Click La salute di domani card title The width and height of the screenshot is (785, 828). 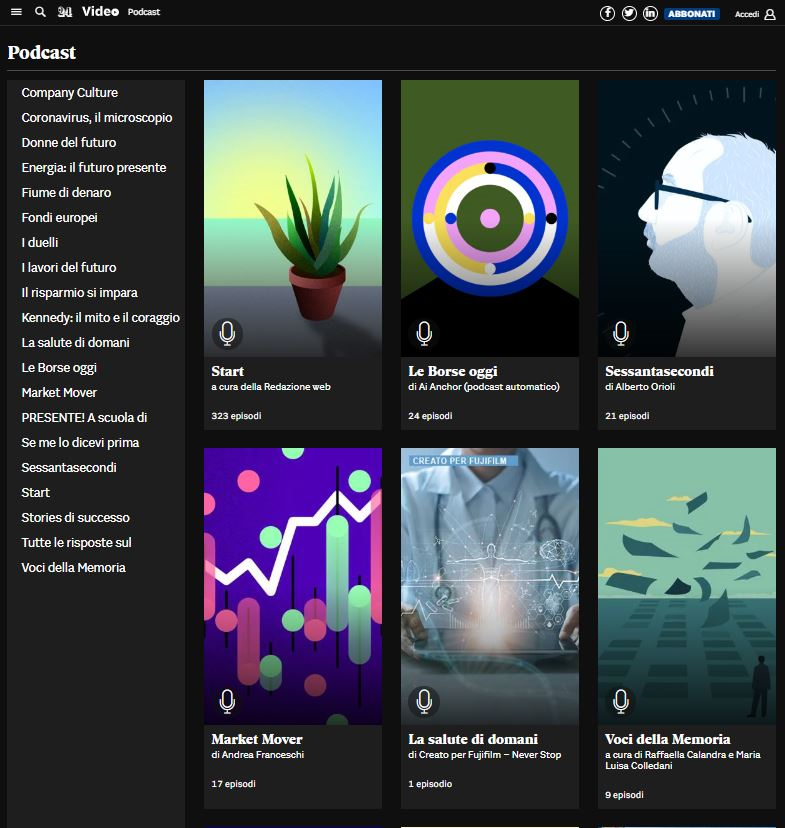(x=473, y=739)
